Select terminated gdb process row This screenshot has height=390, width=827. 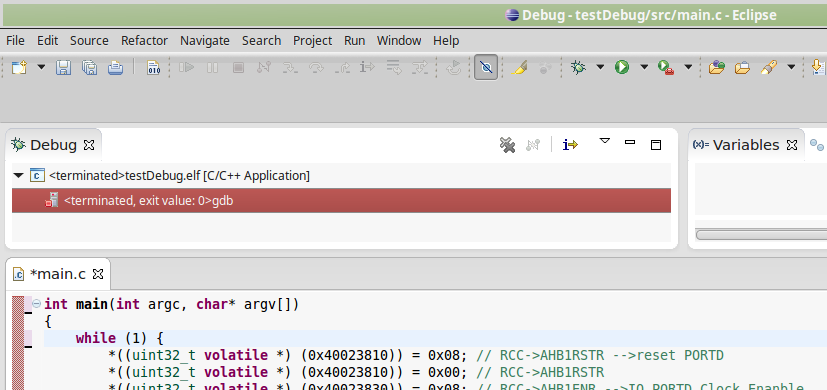pyautogui.click(x=341, y=201)
